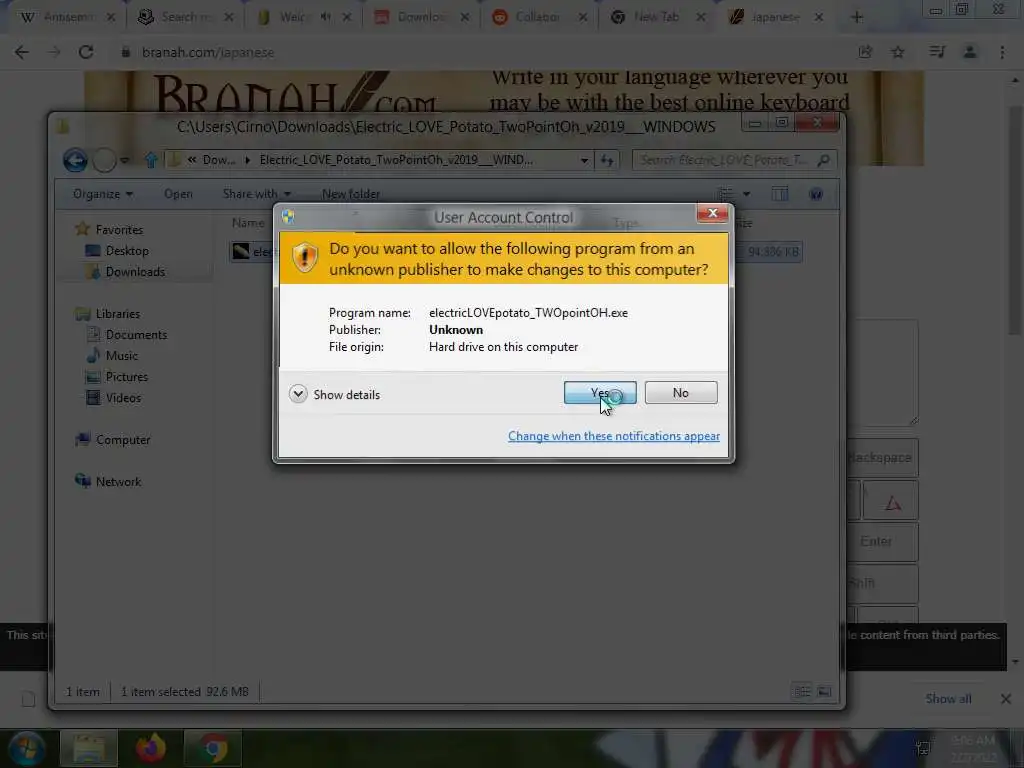Switch to the Collabor browser tab
The height and width of the screenshot is (768, 1024).
pyautogui.click(x=537, y=17)
